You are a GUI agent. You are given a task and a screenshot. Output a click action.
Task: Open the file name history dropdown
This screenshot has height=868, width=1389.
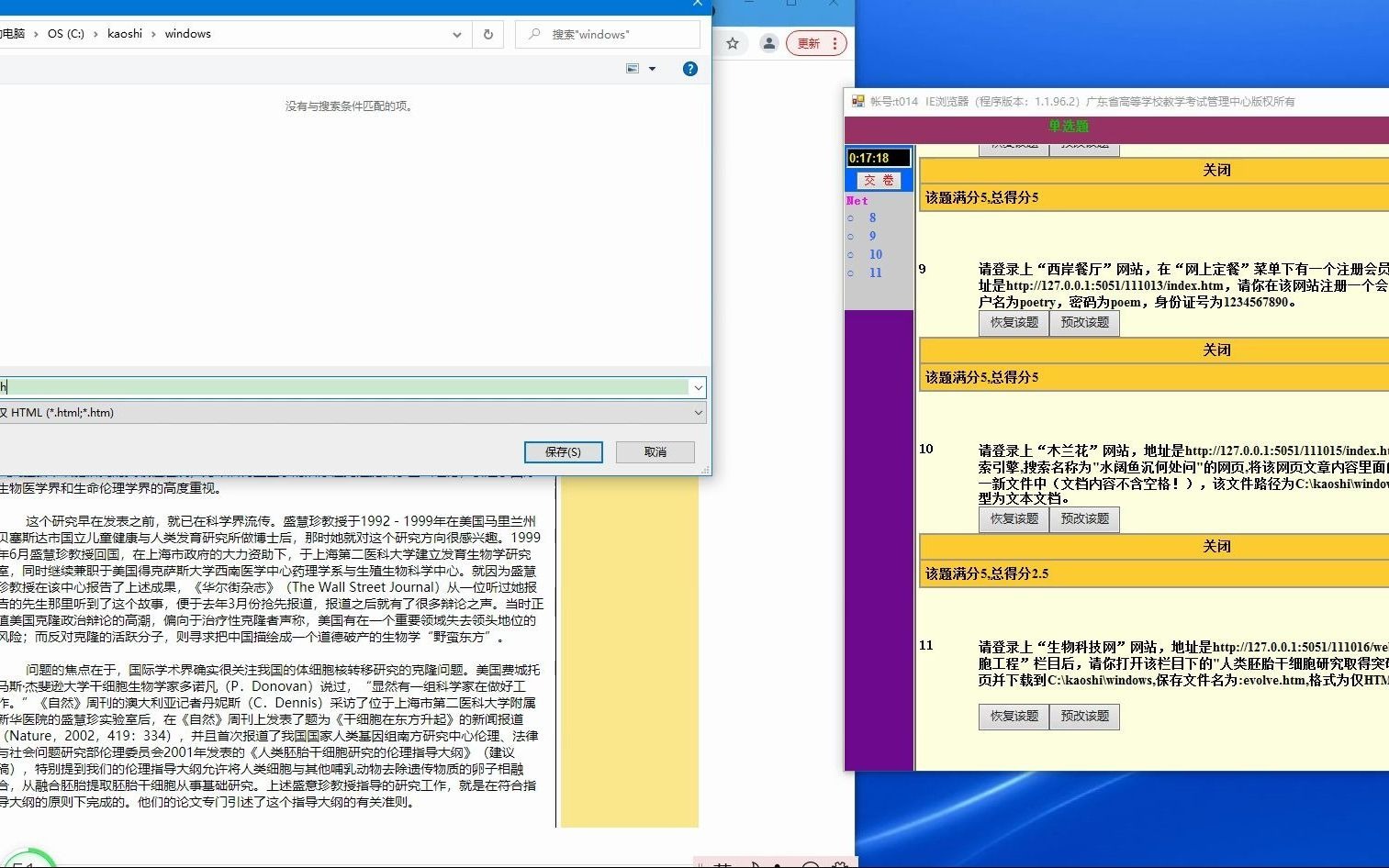[699, 387]
